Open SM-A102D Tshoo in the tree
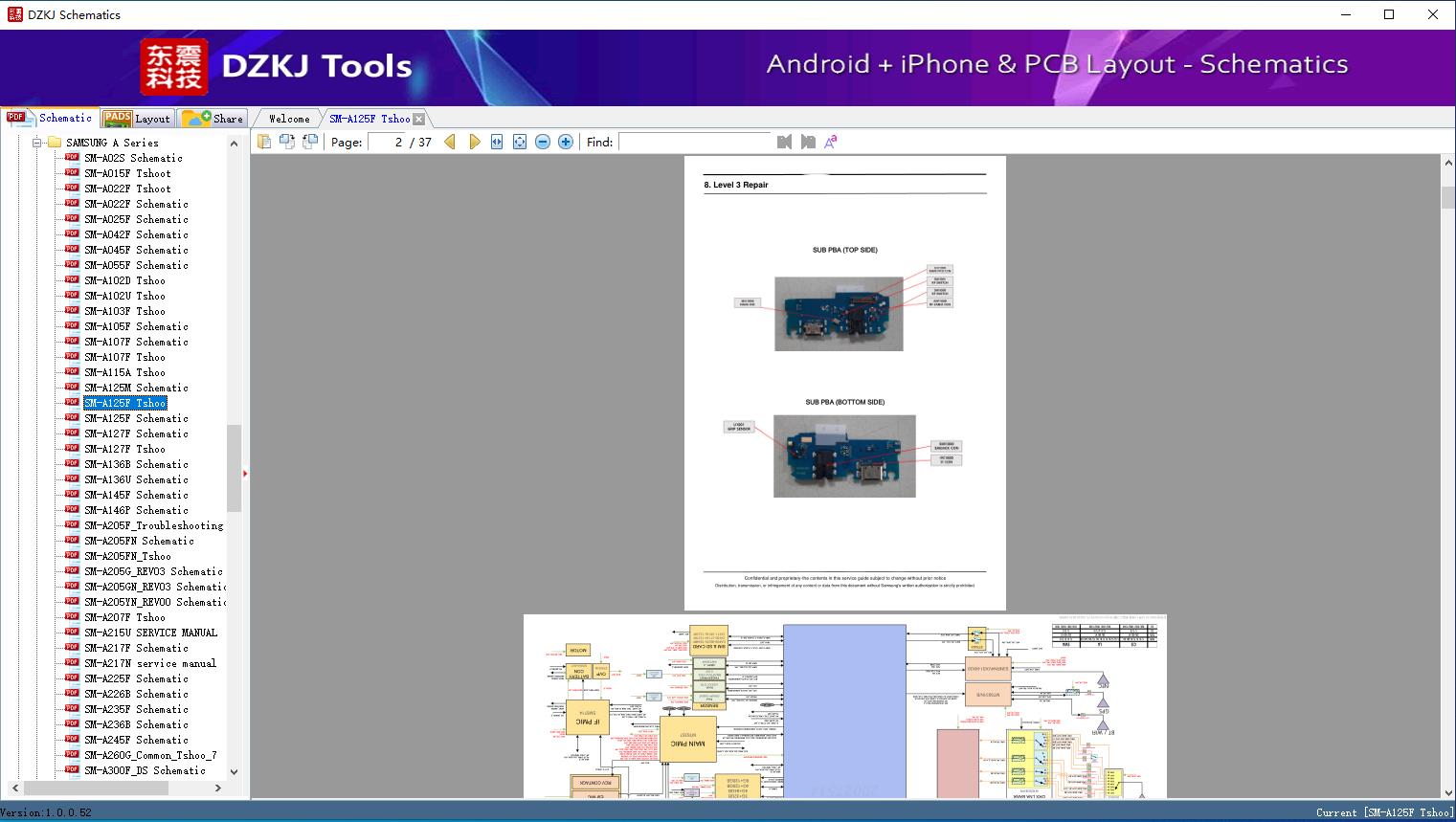 [x=124, y=280]
